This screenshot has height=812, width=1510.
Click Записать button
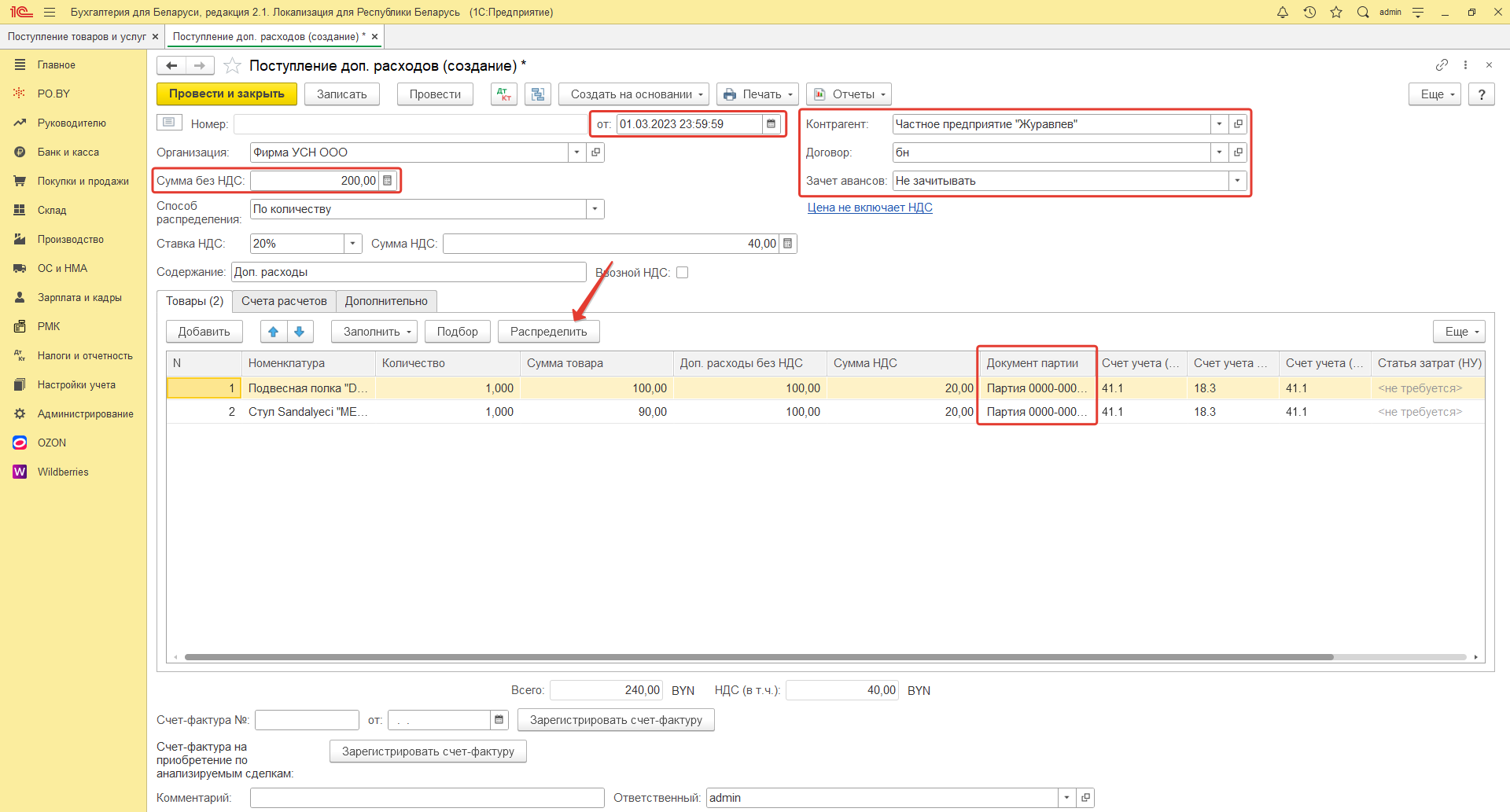pyautogui.click(x=342, y=94)
